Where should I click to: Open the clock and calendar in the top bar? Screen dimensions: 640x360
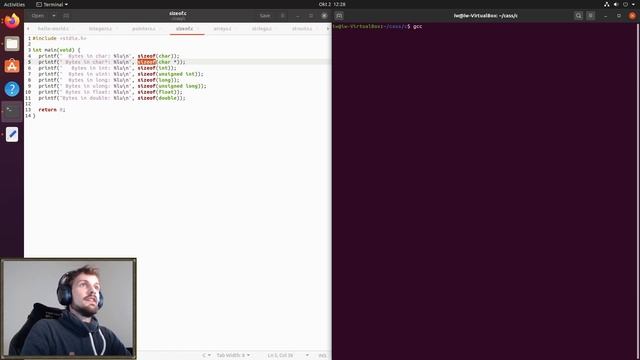332,4
